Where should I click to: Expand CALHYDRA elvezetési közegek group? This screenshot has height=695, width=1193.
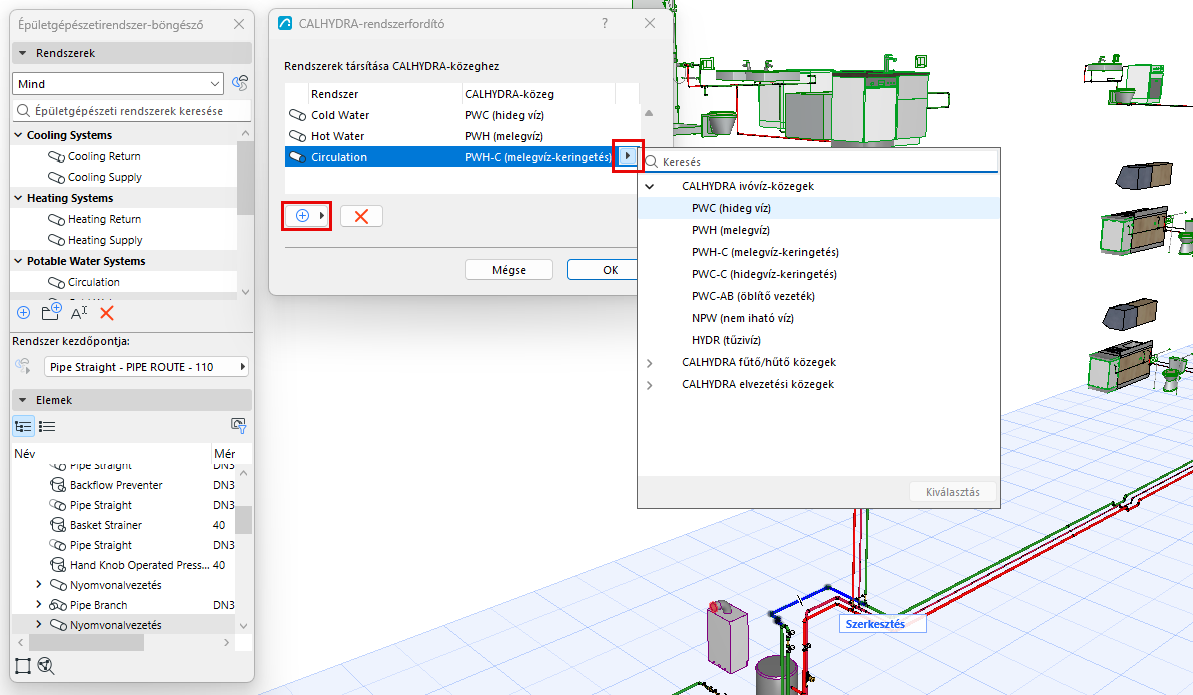650,385
